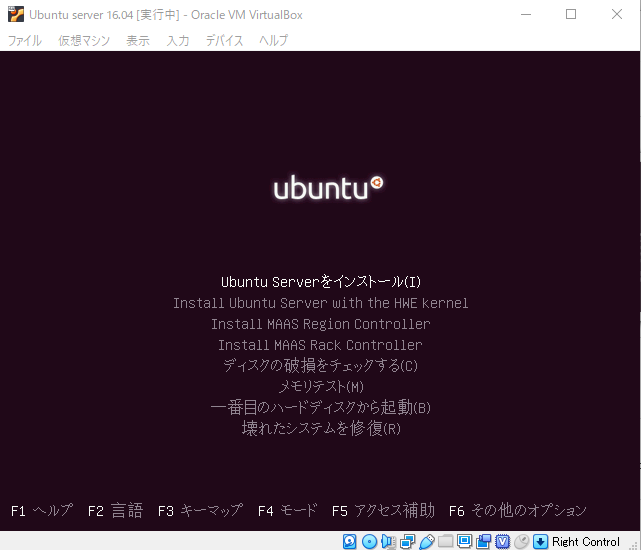Click the USB devices status icon
This screenshot has height=550, width=641.
(426, 541)
